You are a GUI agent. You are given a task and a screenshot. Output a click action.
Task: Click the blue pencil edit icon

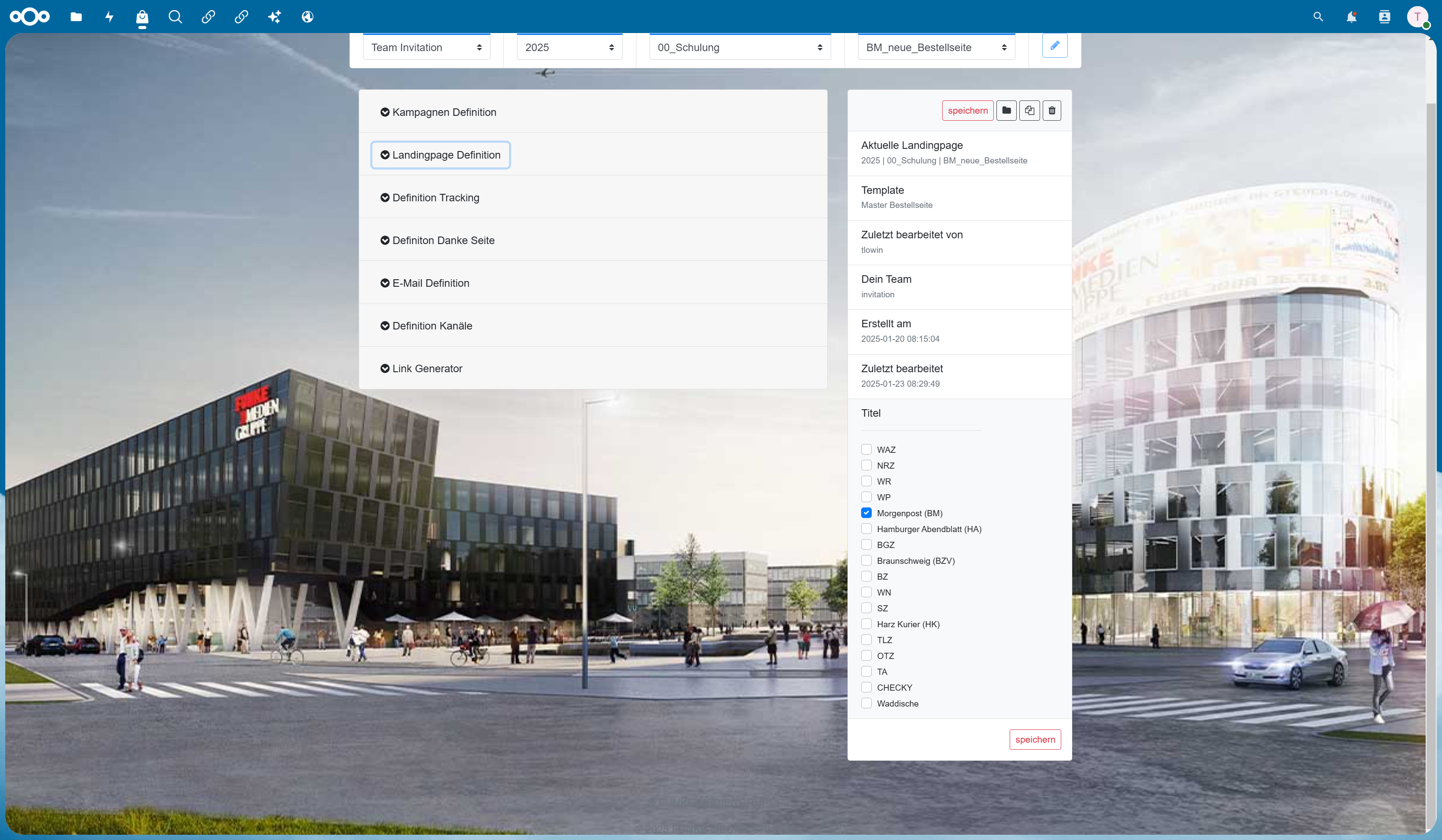click(1055, 46)
